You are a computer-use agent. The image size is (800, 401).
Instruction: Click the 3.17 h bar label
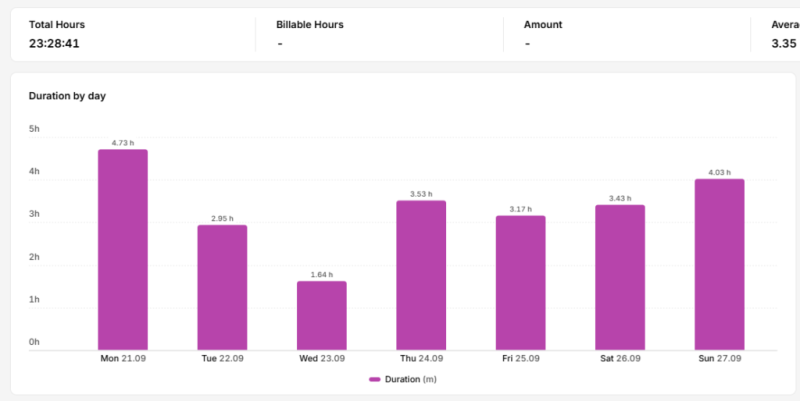520,209
